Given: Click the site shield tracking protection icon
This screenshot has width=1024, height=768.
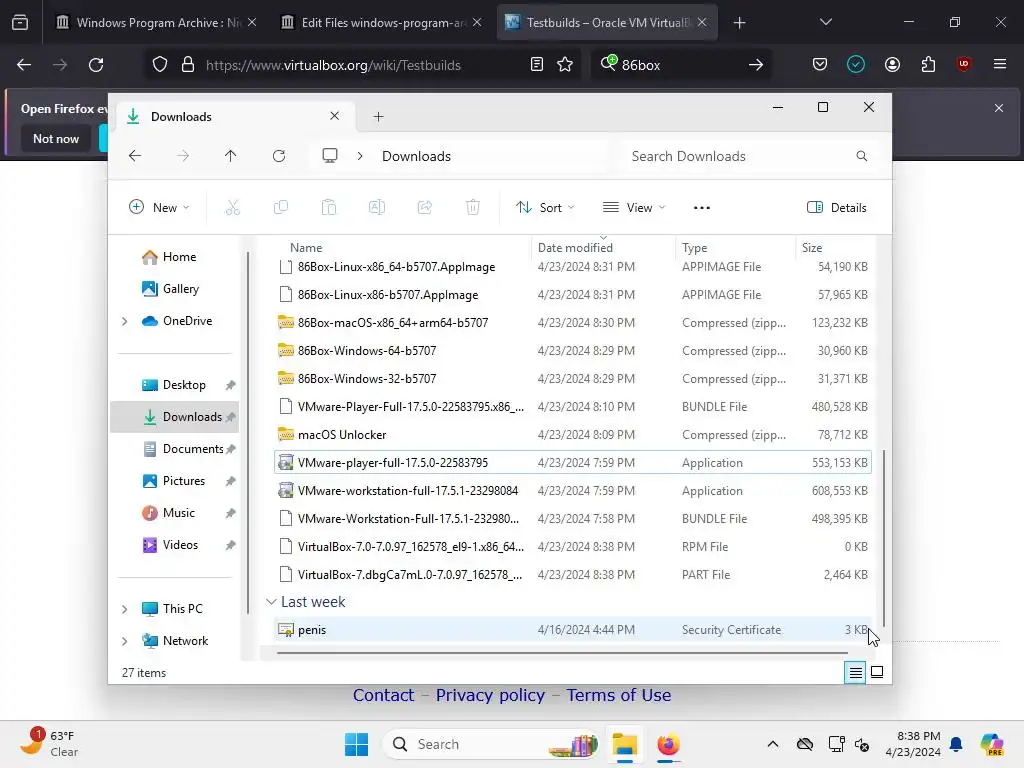Looking at the screenshot, I should (160, 65).
